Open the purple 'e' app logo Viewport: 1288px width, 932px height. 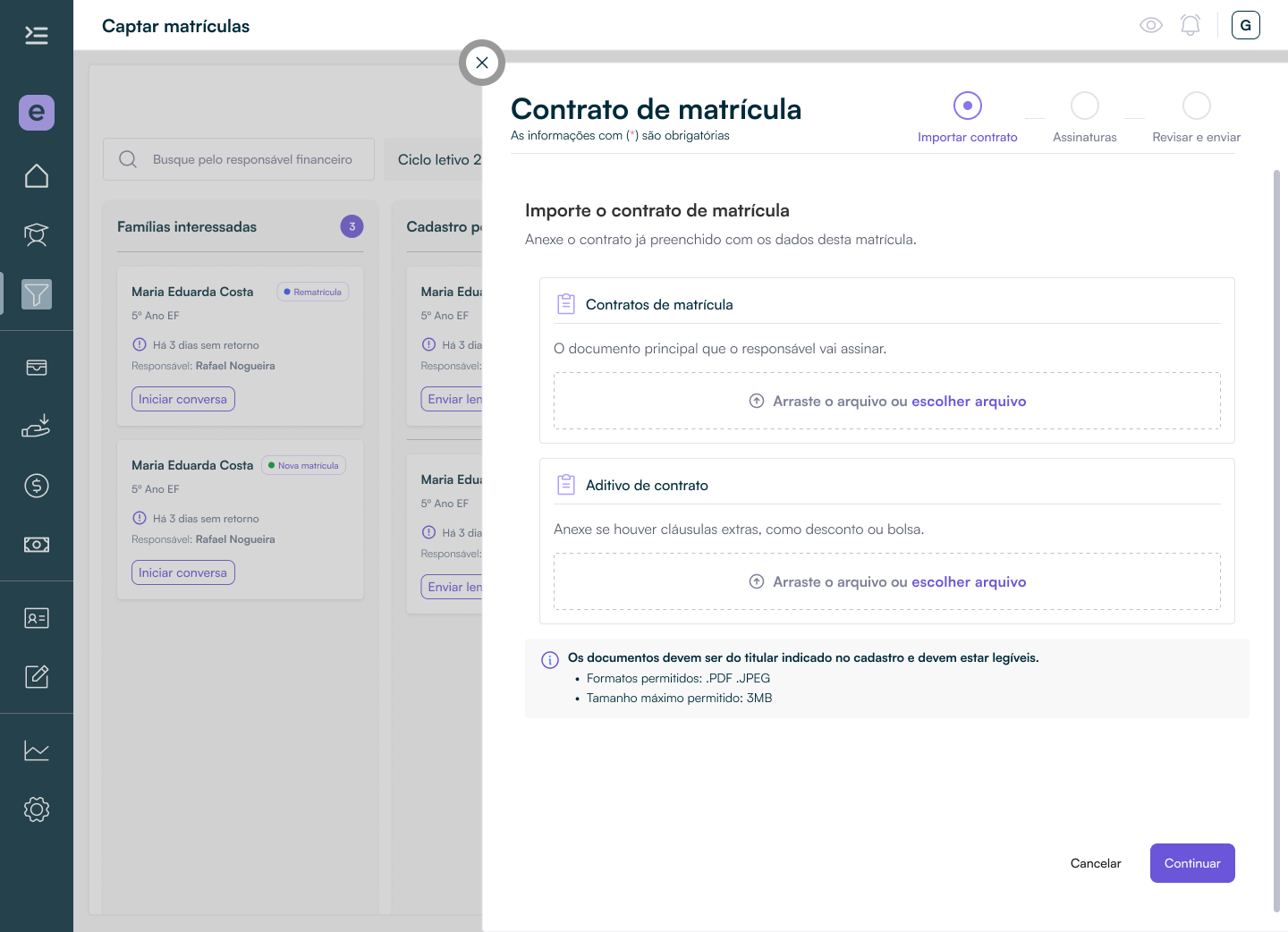[x=37, y=113]
